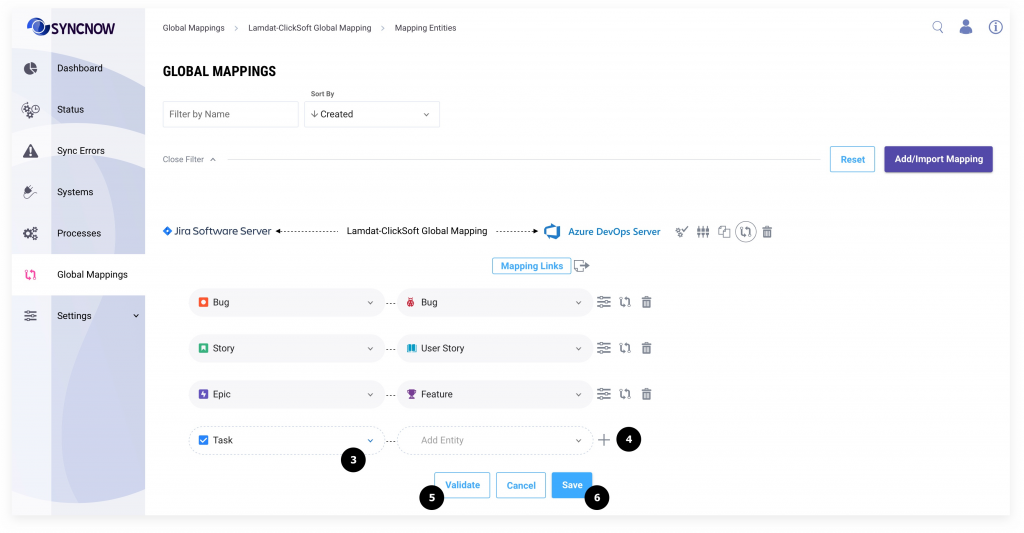Select Global Mappings in sidebar
Viewport: 1024px width, 533px height.
point(92,275)
